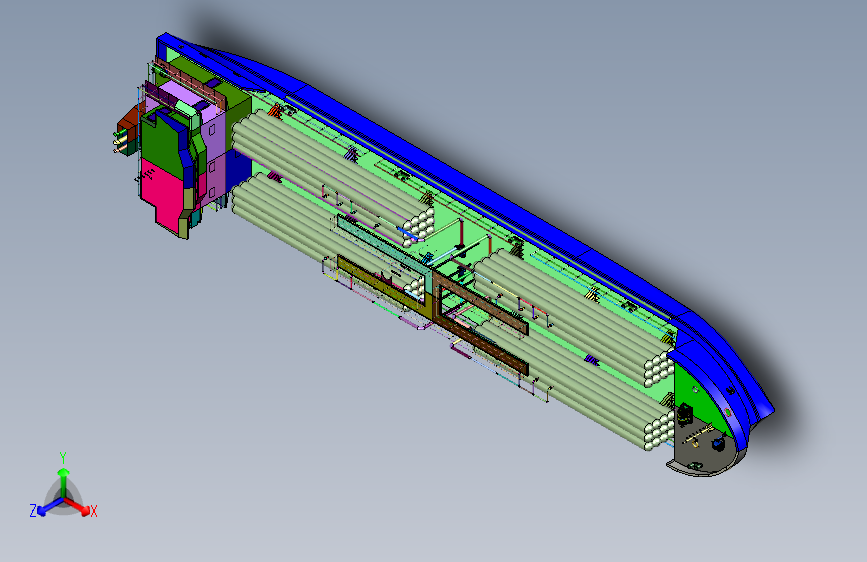867x562 pixels.
Task: Click the blue Z axis of the orientation triad
Action: [48, 506]
